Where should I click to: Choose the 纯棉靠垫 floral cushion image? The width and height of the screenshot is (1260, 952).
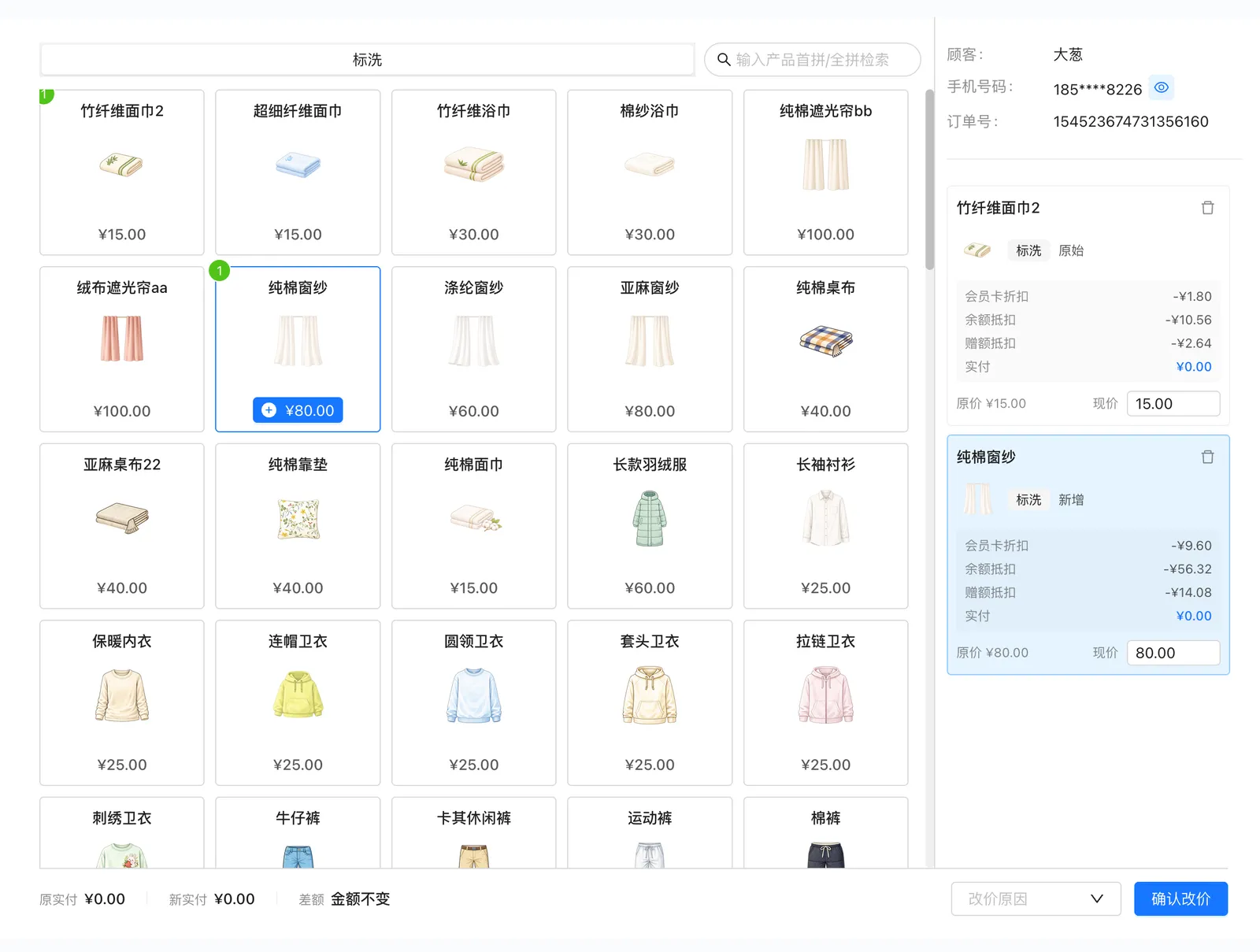point(298,519)
